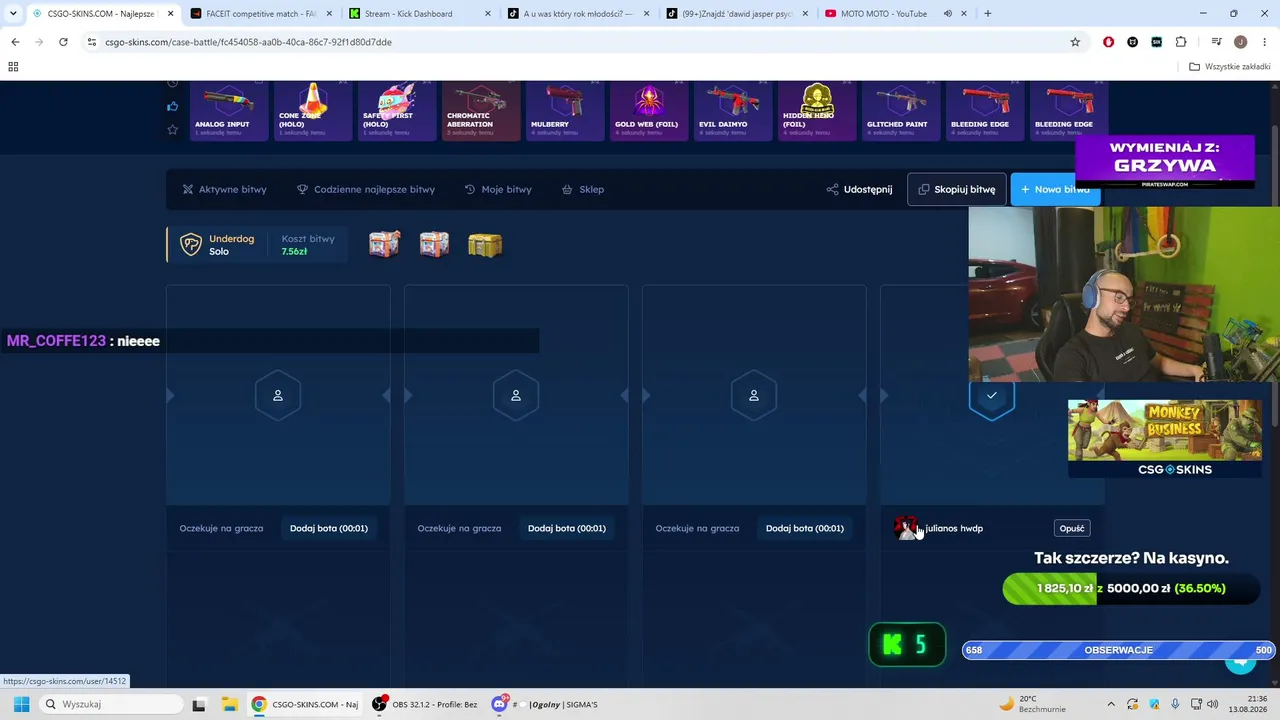Open File Explorer from the taskbar
The width and height of the screenshot is (1280, 720).
tap(228, 704)
